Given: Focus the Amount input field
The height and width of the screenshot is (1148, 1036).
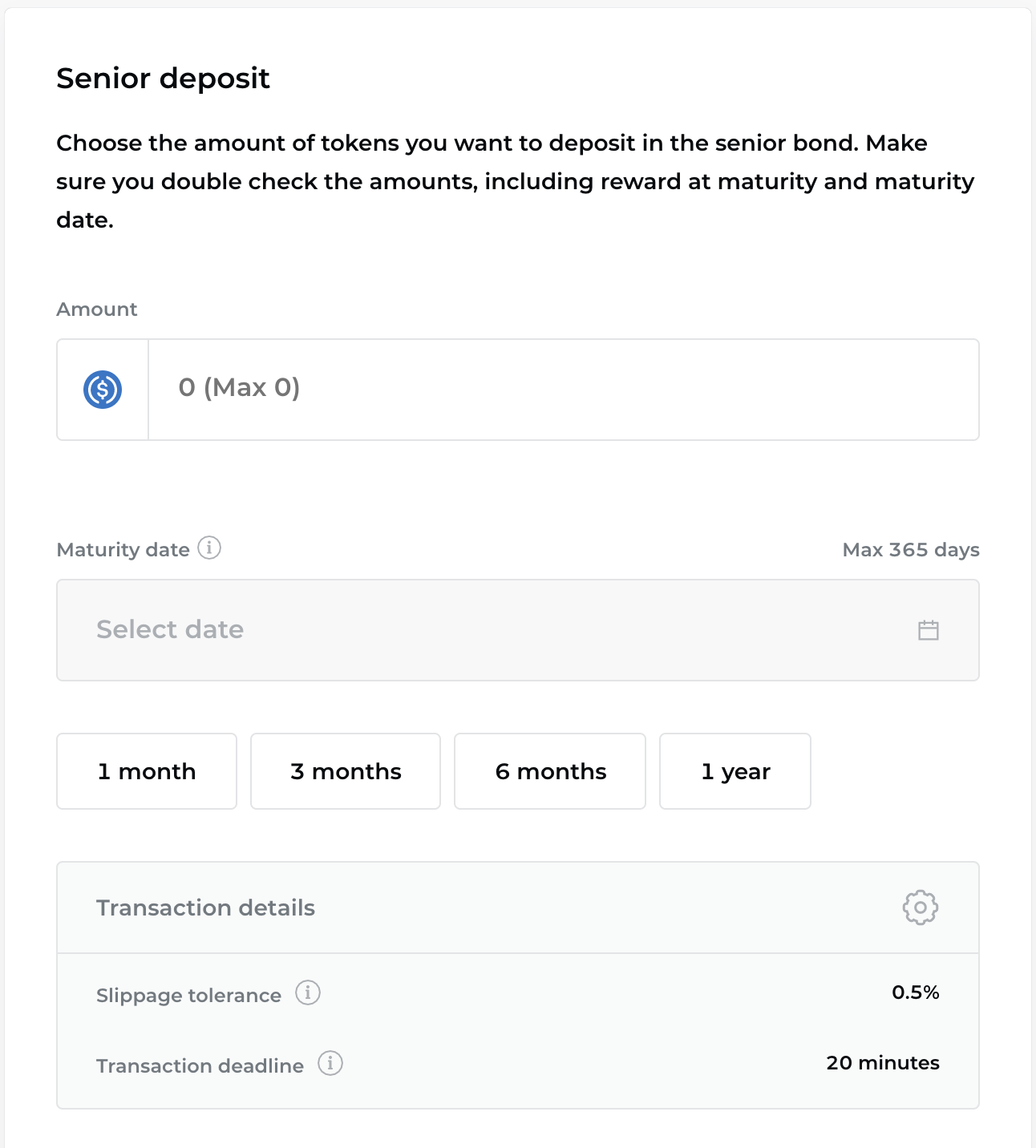Looking at the screenshot, I should [563, 390].
